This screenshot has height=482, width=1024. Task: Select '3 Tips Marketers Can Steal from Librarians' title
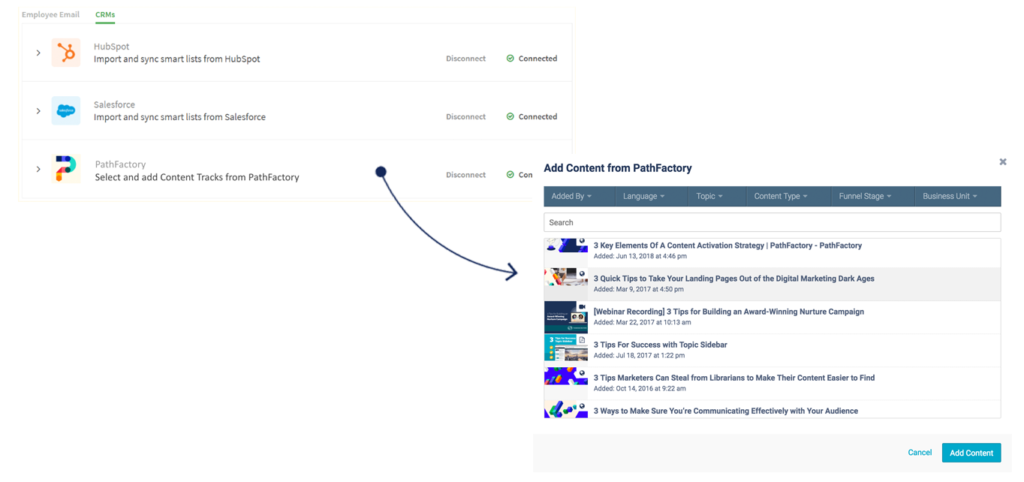734,378
